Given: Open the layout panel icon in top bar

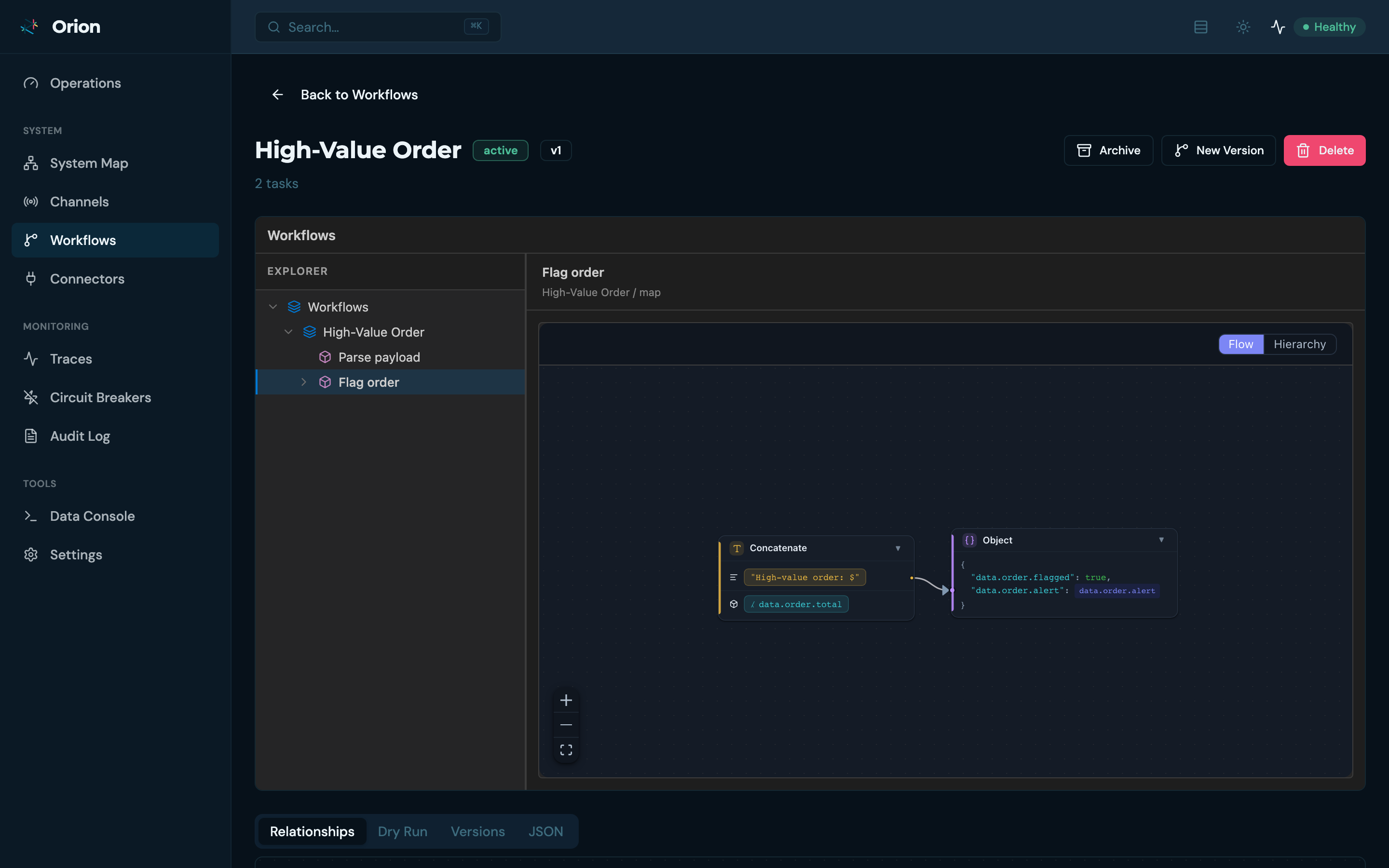Looking at the screenshot, I should [x=1200, y=27].
